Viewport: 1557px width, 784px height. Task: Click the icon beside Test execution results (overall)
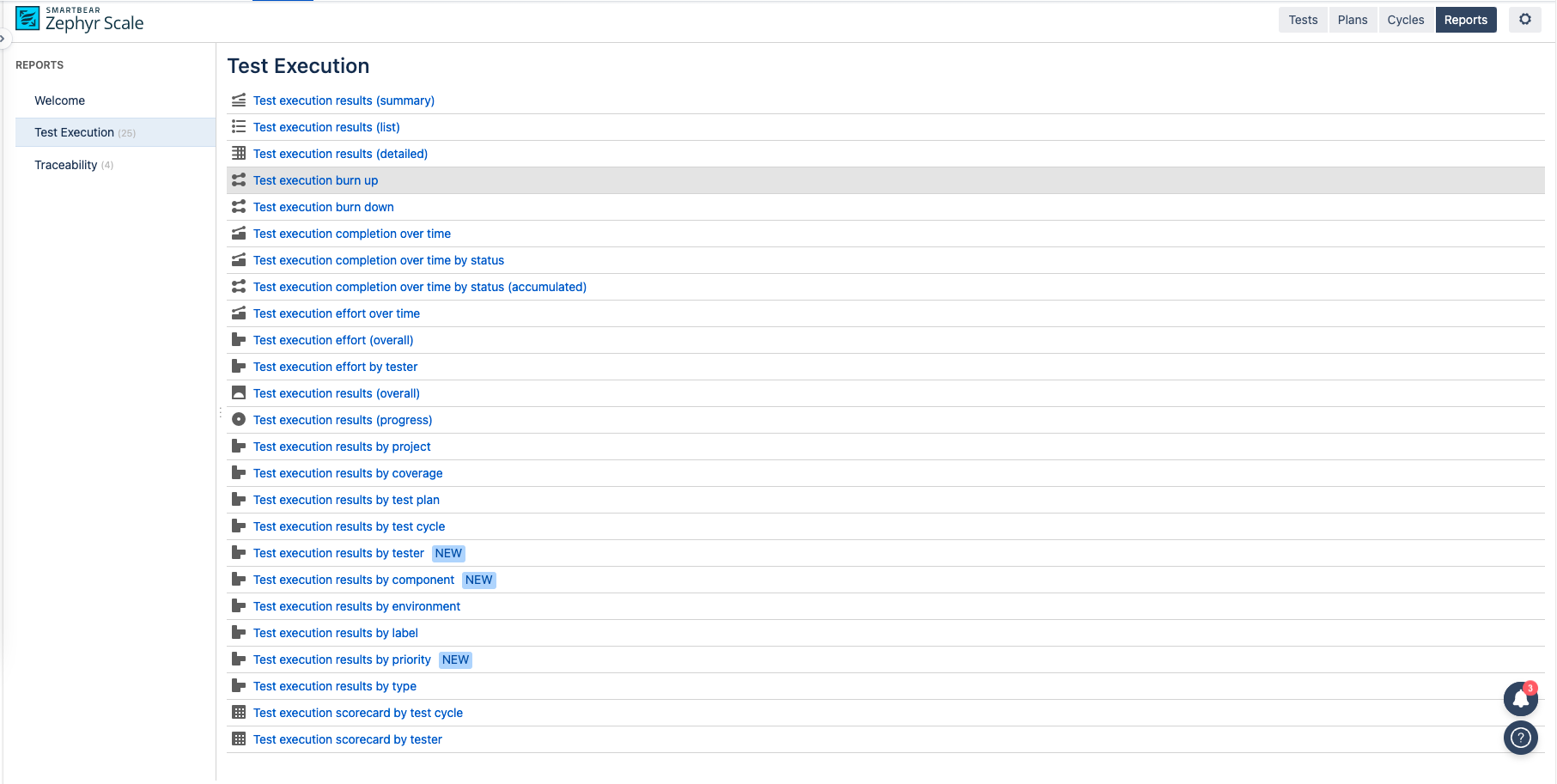point(239,393)
